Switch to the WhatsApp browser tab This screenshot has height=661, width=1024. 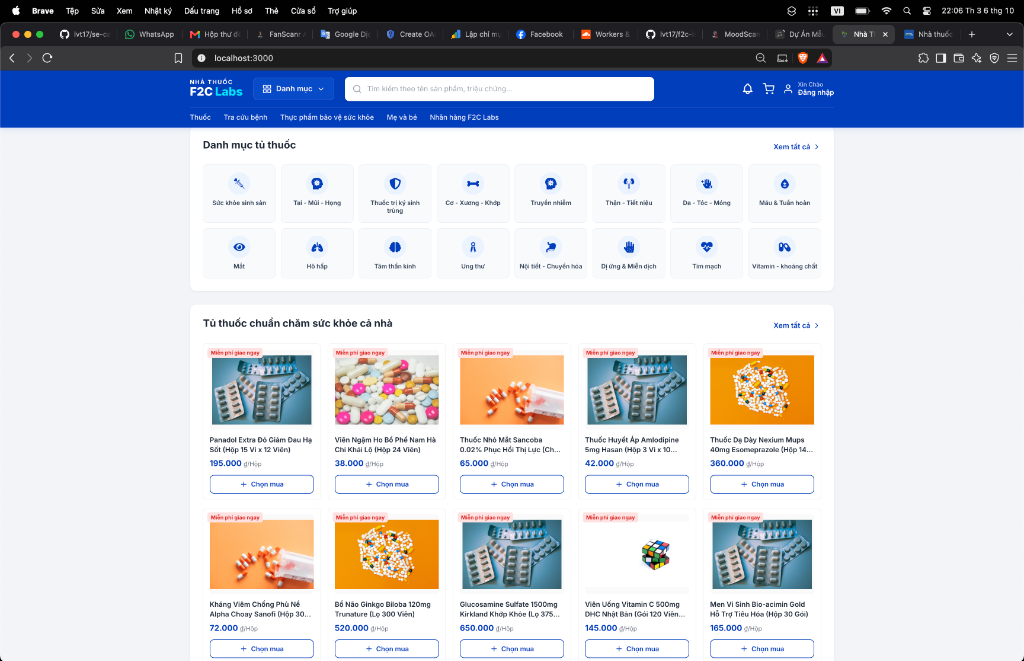click(150, 34)
